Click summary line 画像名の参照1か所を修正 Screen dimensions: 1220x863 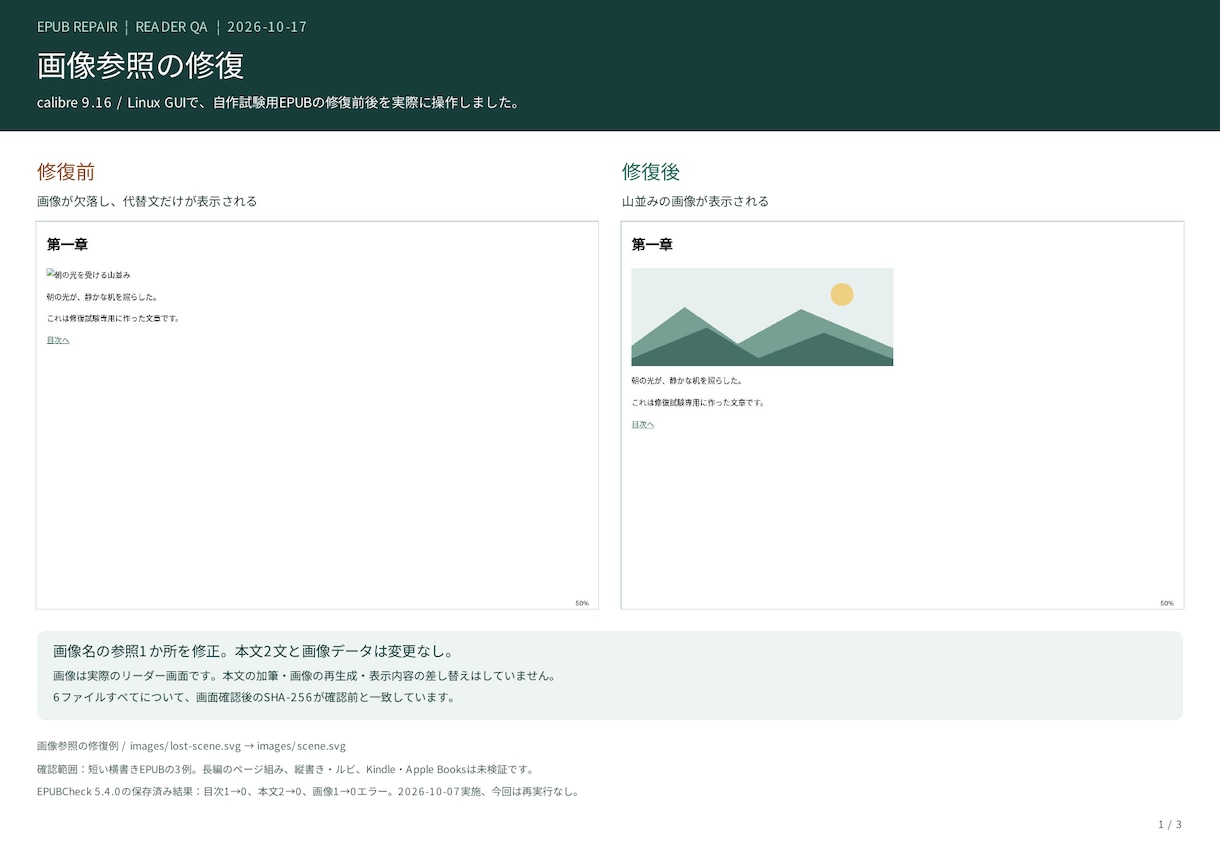click(x=254, y=652)
